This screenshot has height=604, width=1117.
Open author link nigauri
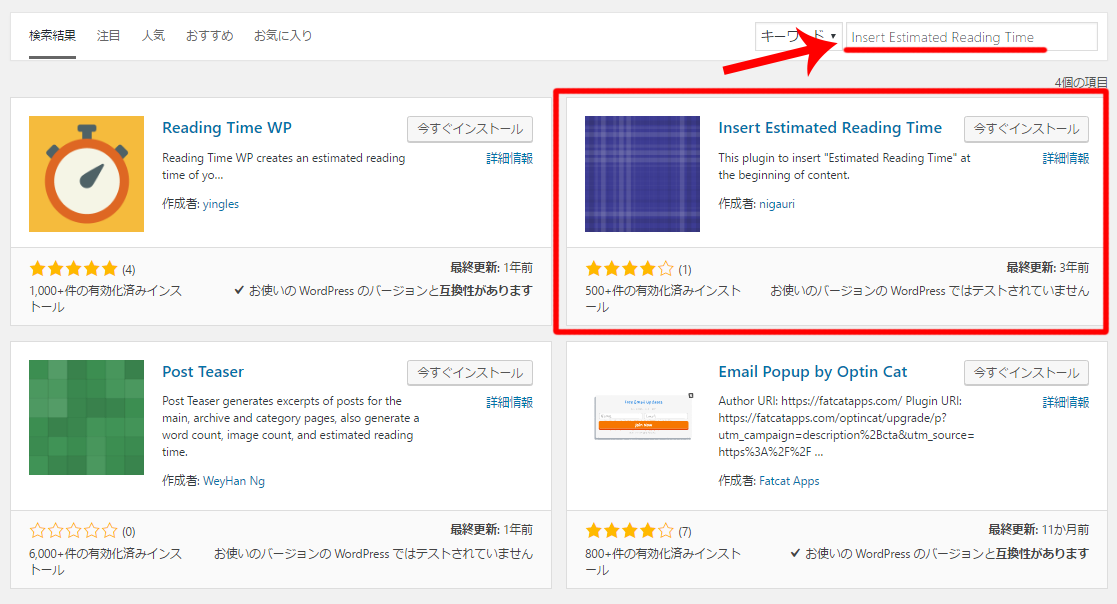[x=776, y=204]
